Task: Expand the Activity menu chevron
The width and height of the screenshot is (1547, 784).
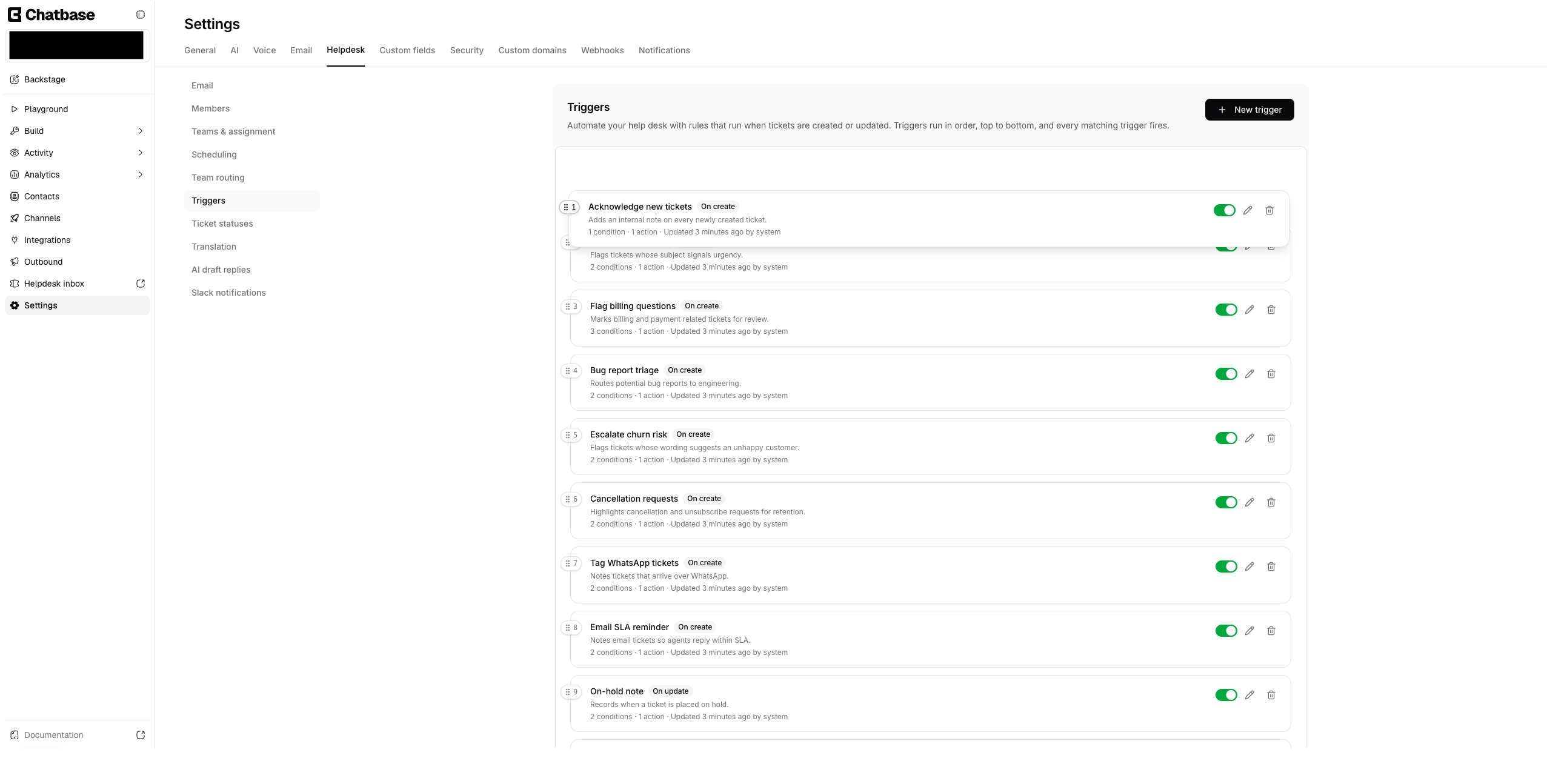Action: pyautogui.click(x=141, y=153)
